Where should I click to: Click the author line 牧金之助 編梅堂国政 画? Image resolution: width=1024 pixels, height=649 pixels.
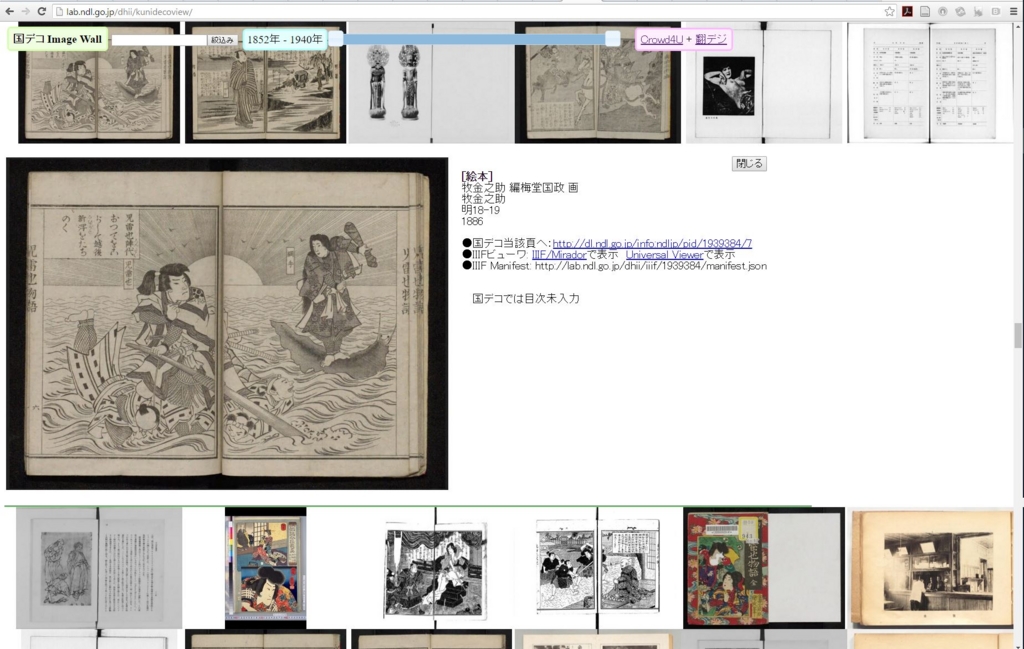520,187
